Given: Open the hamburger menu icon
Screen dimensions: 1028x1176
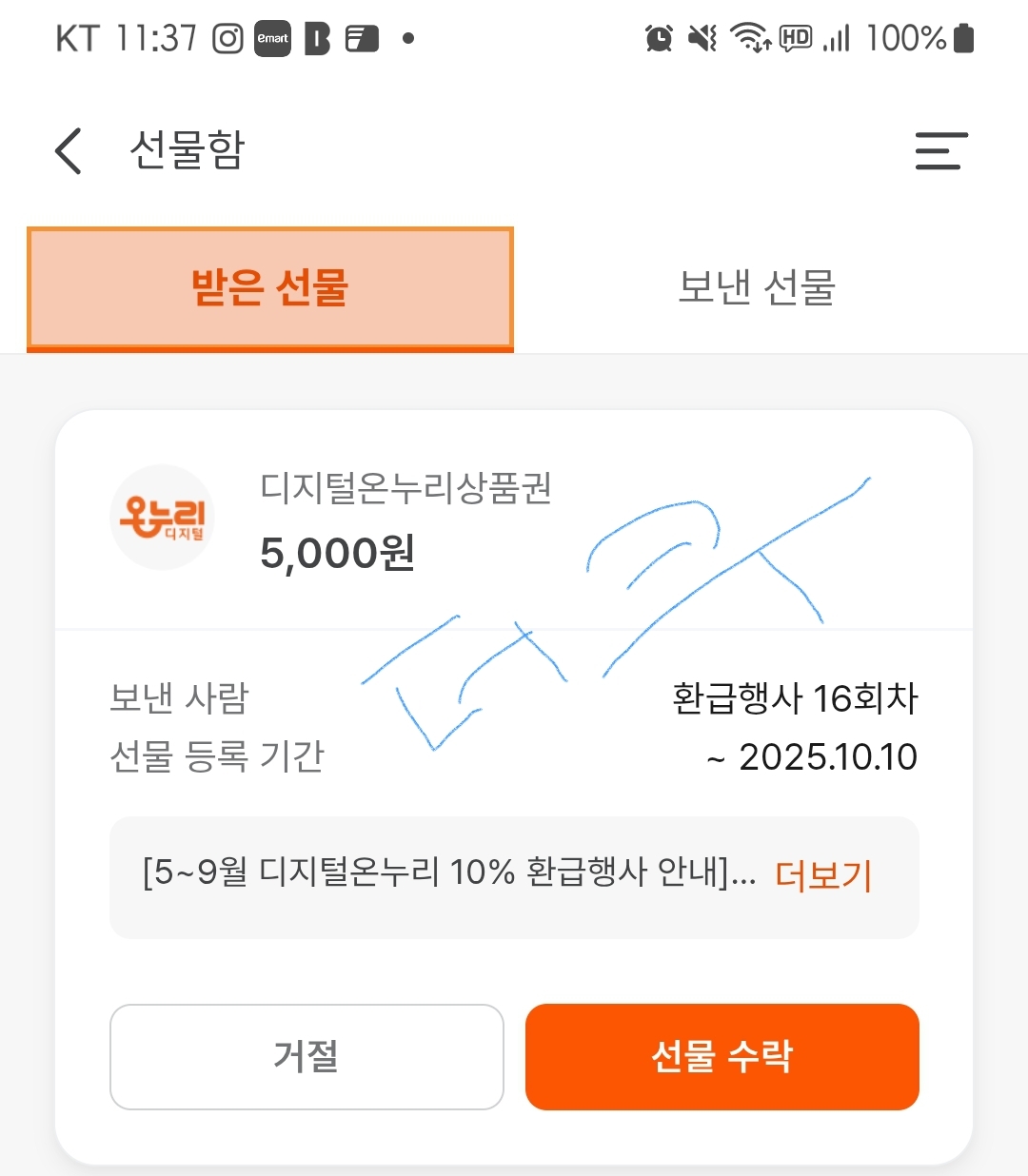Looking at the screenshot, I should click(x=941, y=151).
